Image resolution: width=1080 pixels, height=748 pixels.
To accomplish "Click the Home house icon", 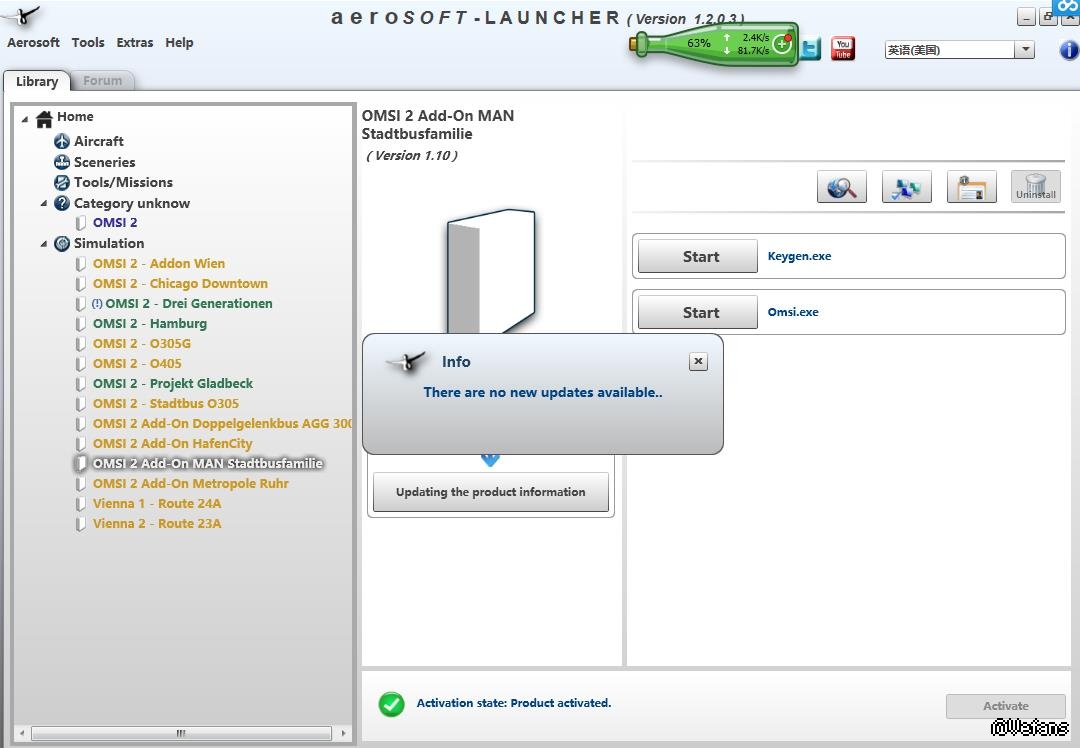I will coord(44,118).
